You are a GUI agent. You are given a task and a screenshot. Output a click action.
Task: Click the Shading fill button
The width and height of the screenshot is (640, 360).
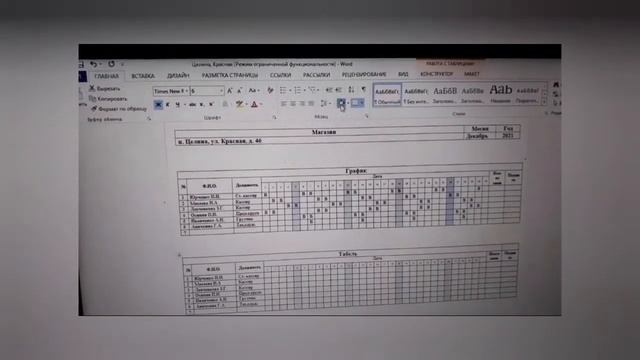[x=341, y=103]
